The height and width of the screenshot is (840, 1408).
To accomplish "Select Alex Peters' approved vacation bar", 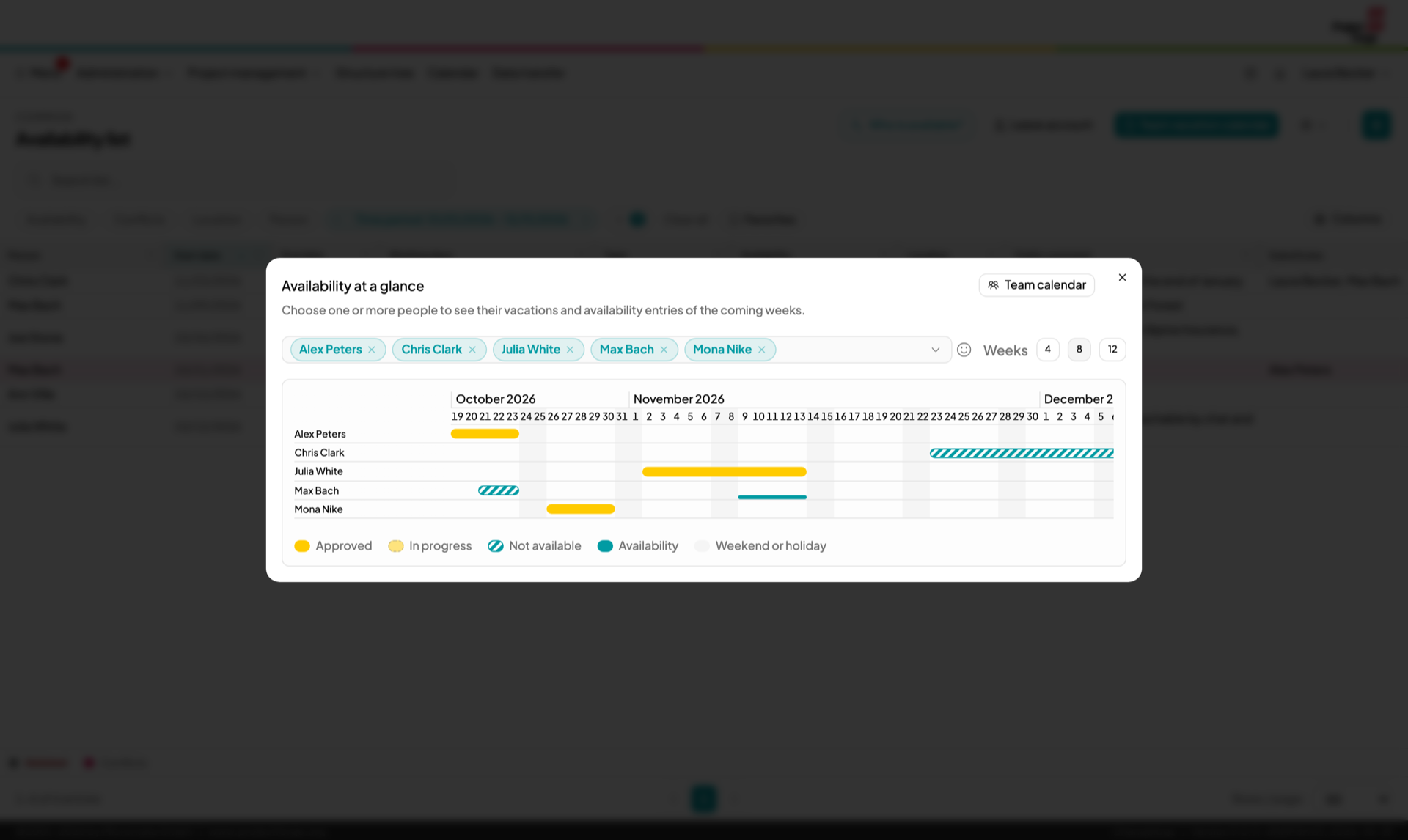I will [485, 434].
